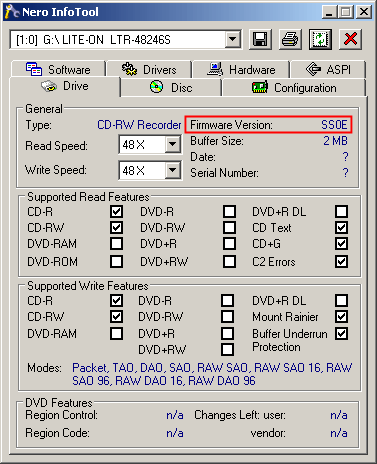Minimize the Nero InfoTool window
Viewport: 377px width, 464px height.
[x=329, y=12]
